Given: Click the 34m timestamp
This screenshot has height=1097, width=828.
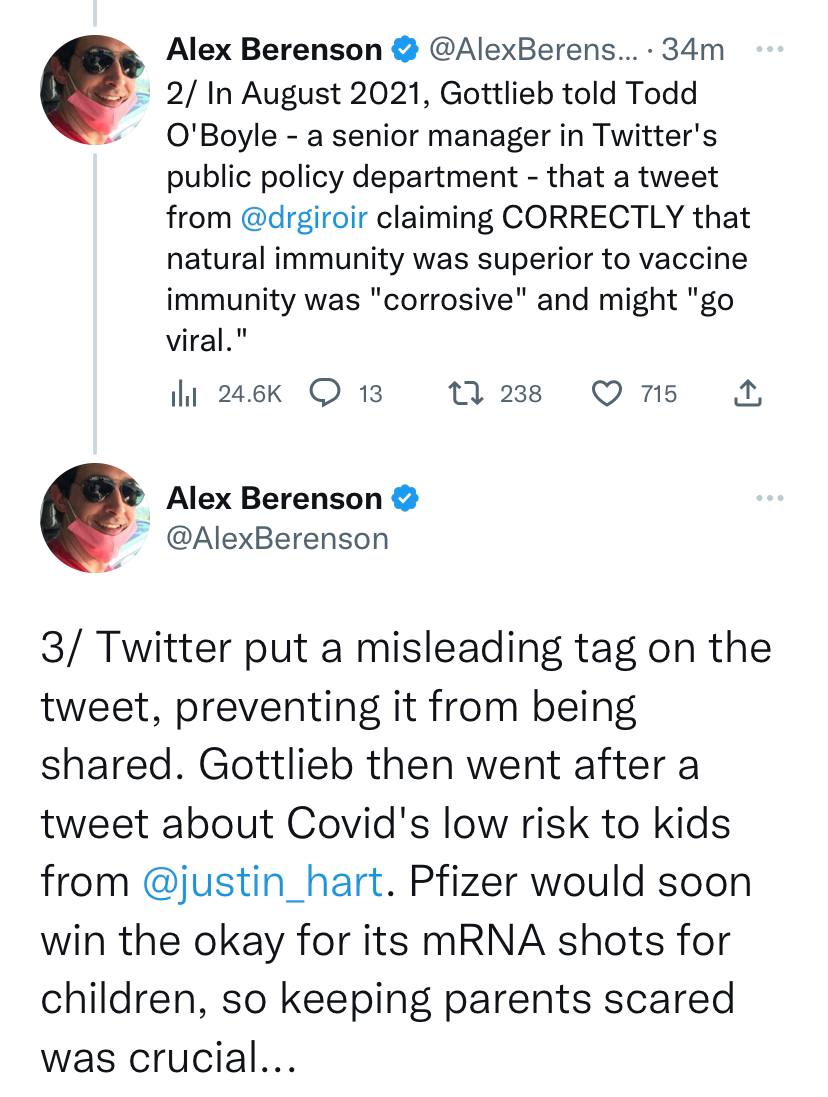Looking at the screenshot, I should click(x=692, y=50).
